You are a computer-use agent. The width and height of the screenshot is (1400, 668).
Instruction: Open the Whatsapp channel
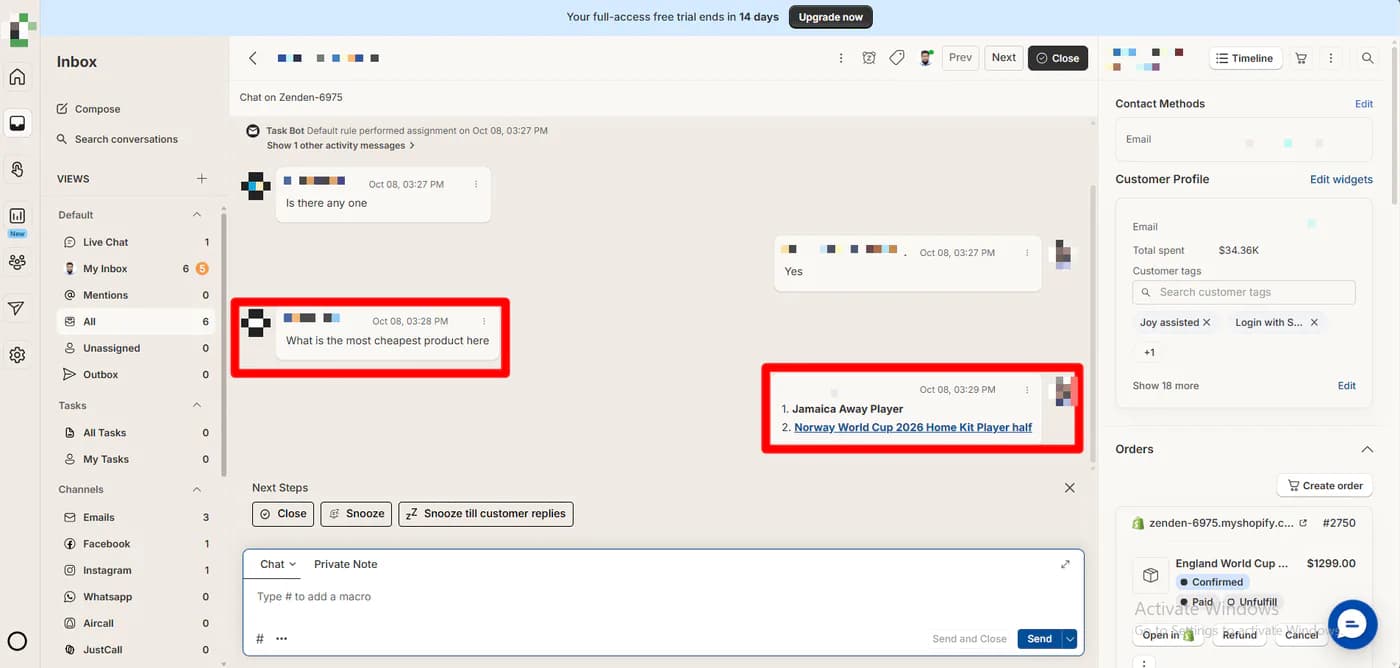tap(136, 597)
